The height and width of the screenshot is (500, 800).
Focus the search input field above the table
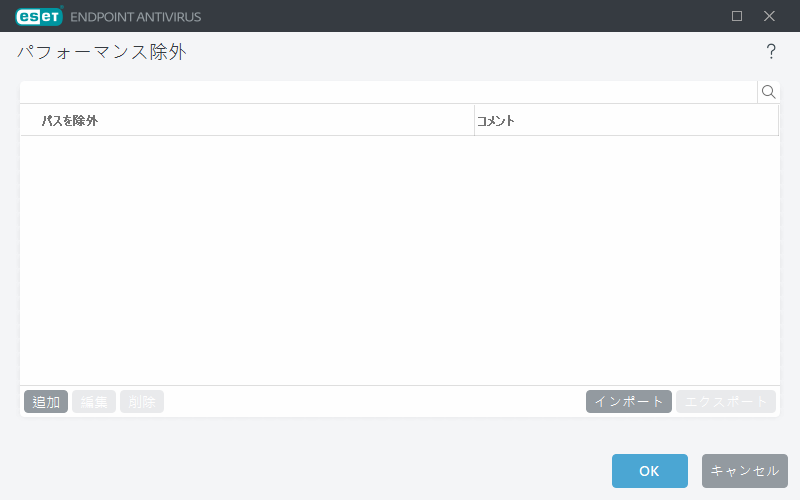388,92
